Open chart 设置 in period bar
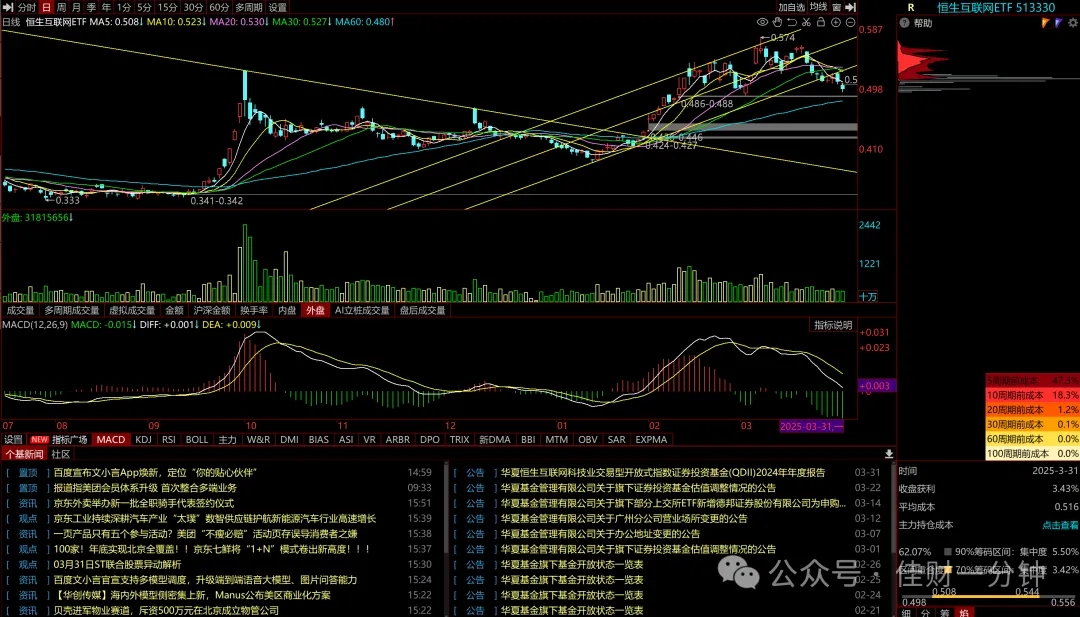Screen dimensions: 1080x617 pyautogui.click(x=278, y=7)
